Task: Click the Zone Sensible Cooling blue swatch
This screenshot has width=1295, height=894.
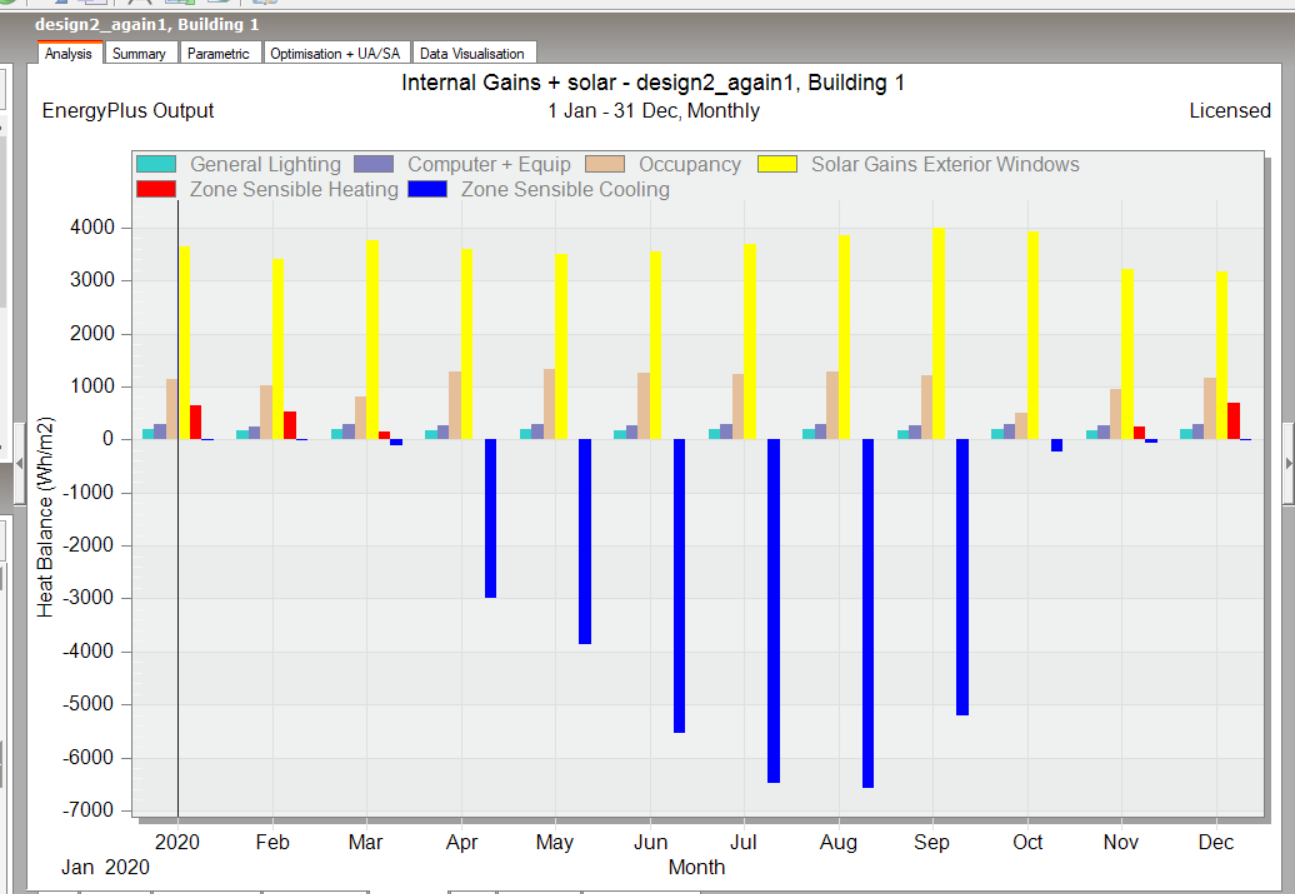Action: (427, 189)
